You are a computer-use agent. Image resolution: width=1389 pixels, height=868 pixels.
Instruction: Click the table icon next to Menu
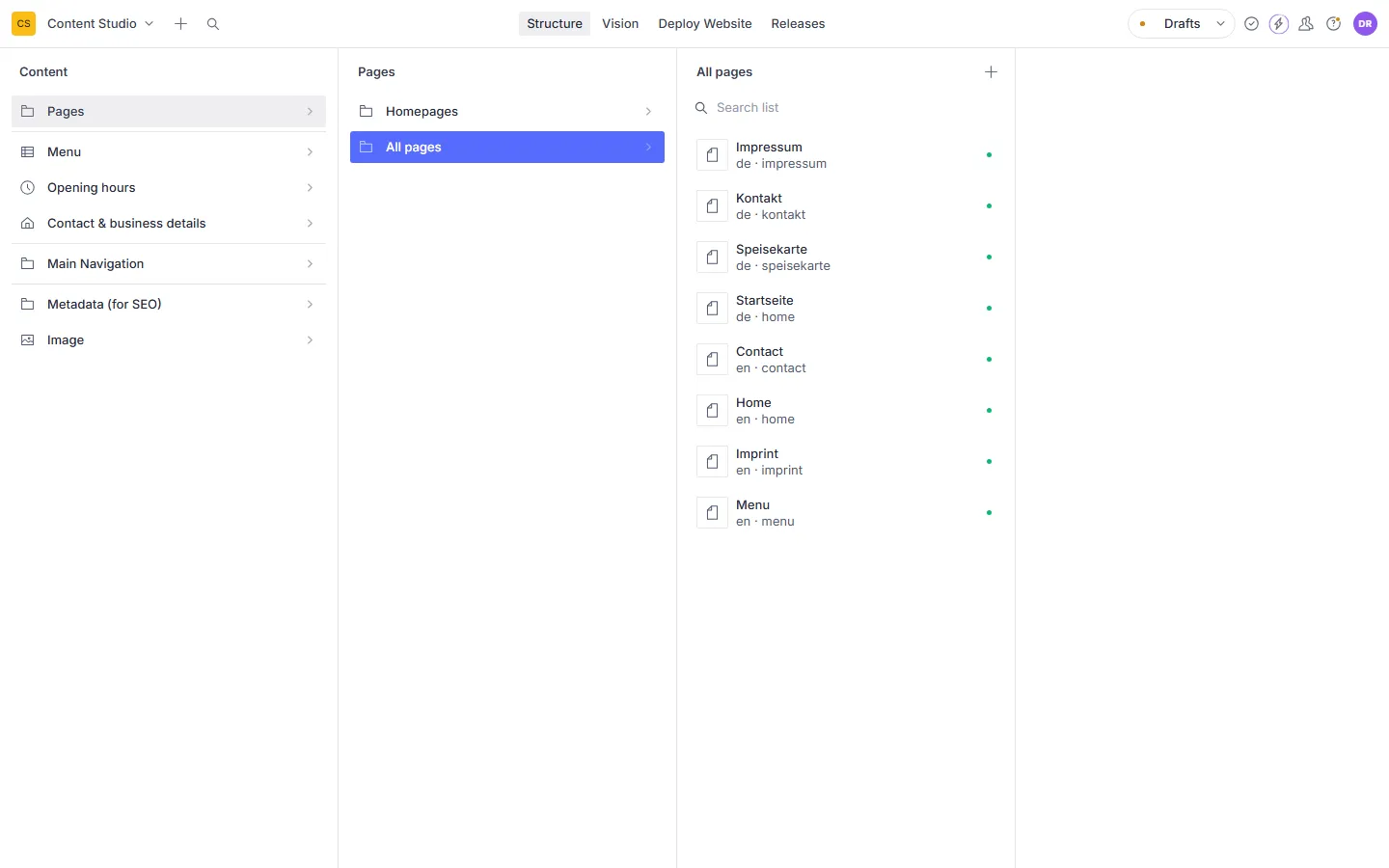(28, 151)
